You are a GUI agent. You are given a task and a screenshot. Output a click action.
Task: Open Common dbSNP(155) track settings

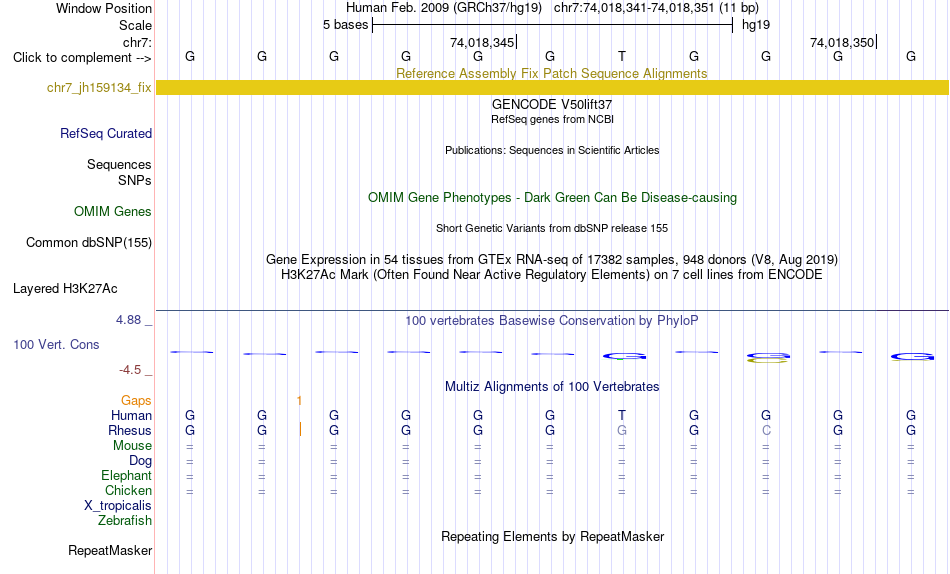pyautogui.click(x=89, y=242)
